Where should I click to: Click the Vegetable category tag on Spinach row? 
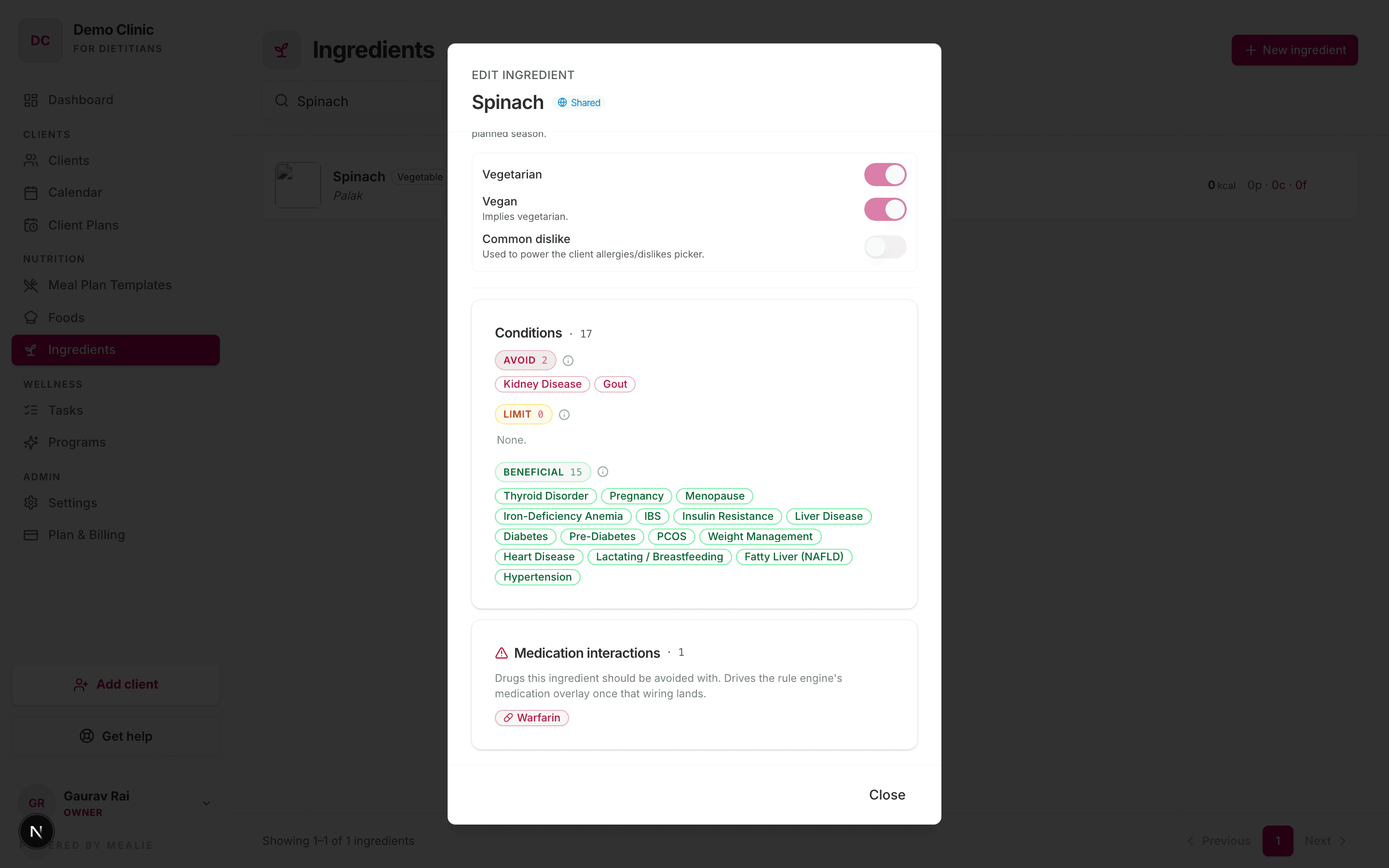420,177
